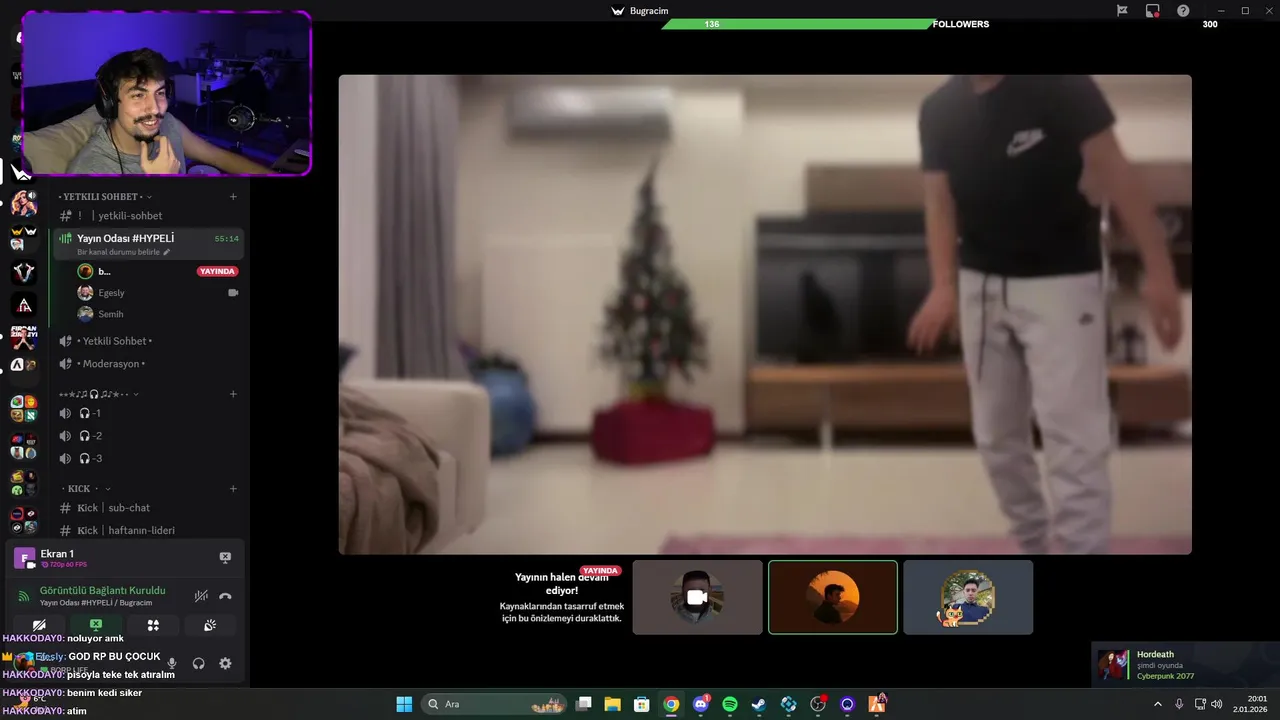Open Microsoft Store from taskbar
The height and width of the screenshot is (720, 1280).
tap(642, 704)
